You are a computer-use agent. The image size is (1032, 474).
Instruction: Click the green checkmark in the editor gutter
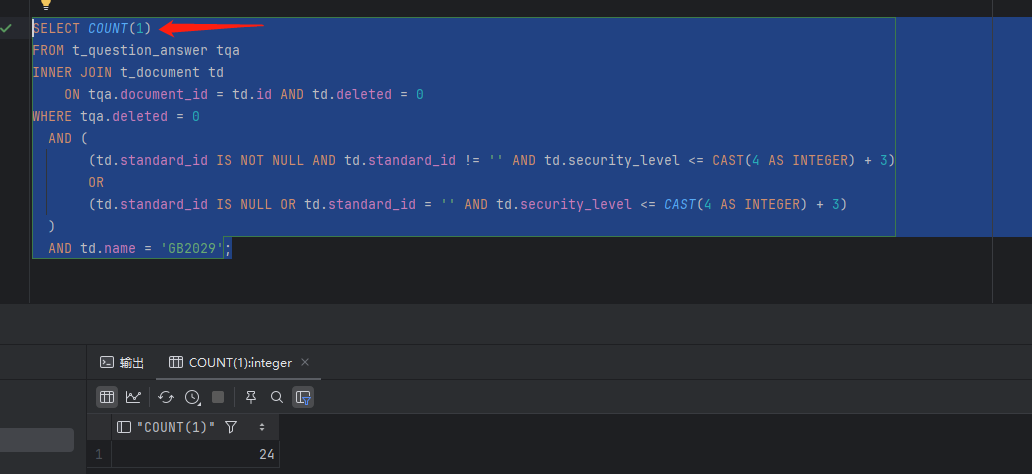(7, 28)
